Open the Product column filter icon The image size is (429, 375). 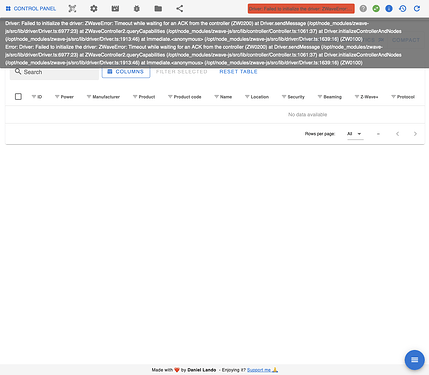pos(135,97)
